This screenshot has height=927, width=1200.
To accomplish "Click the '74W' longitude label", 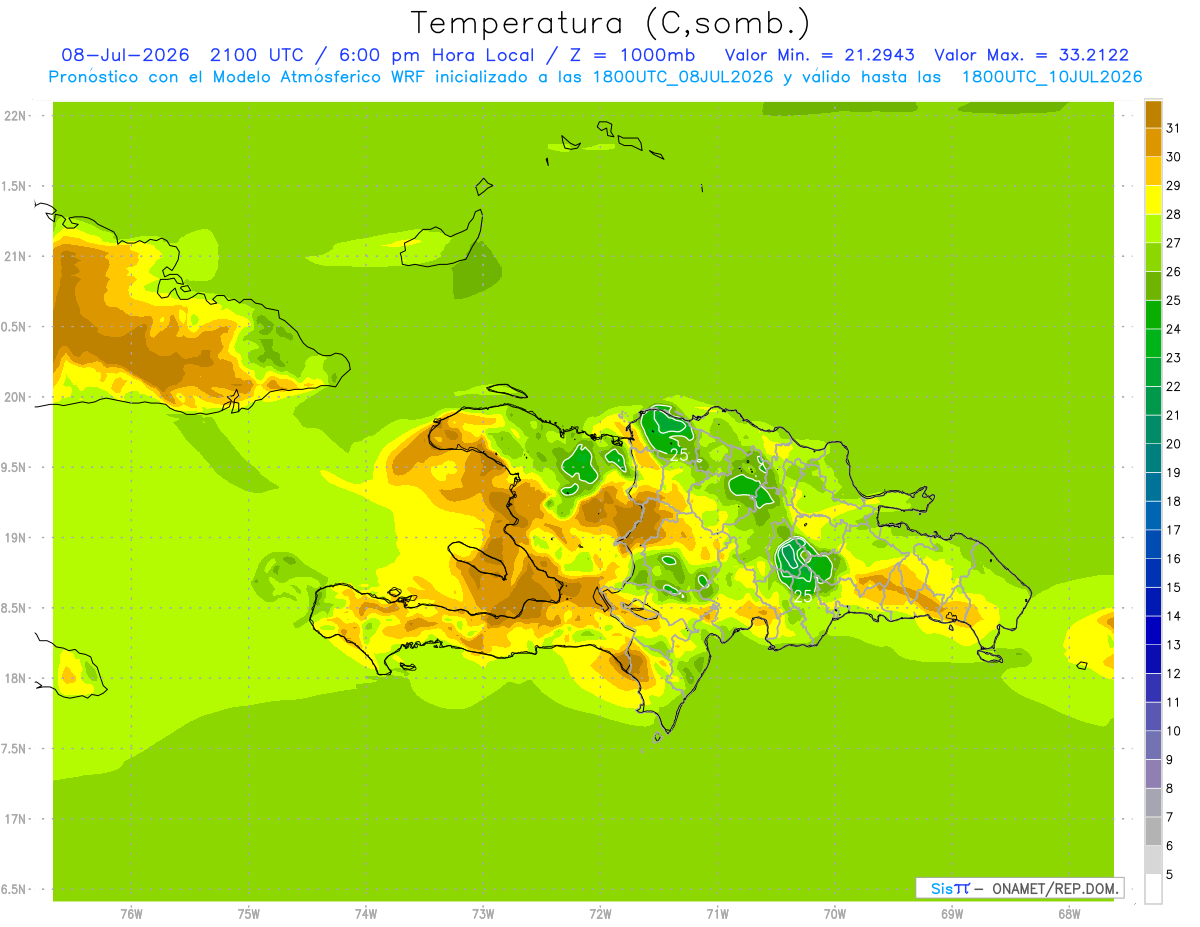I will tap(366, 914).
